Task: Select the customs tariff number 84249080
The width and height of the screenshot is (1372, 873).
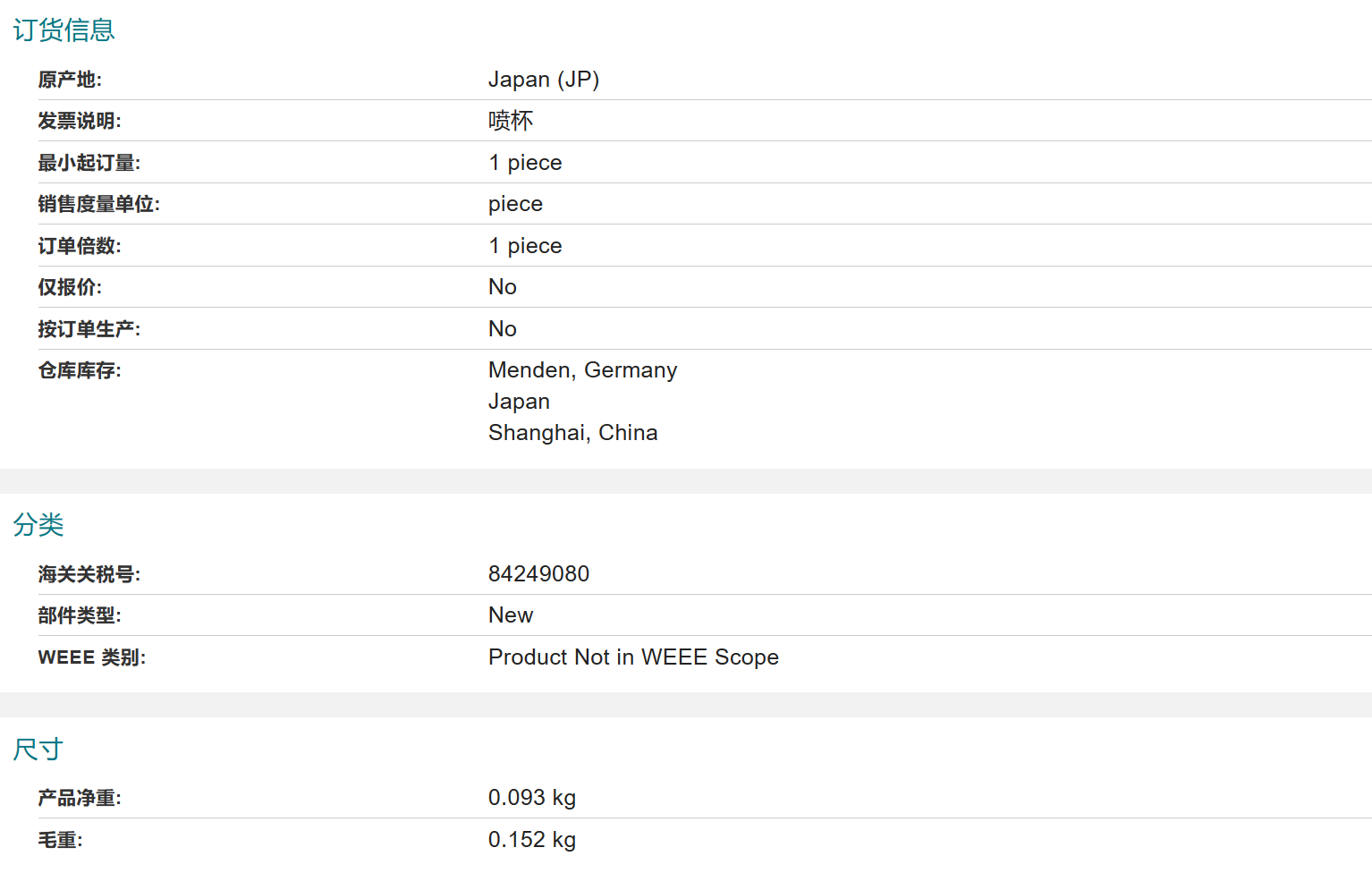Action: 538,574
